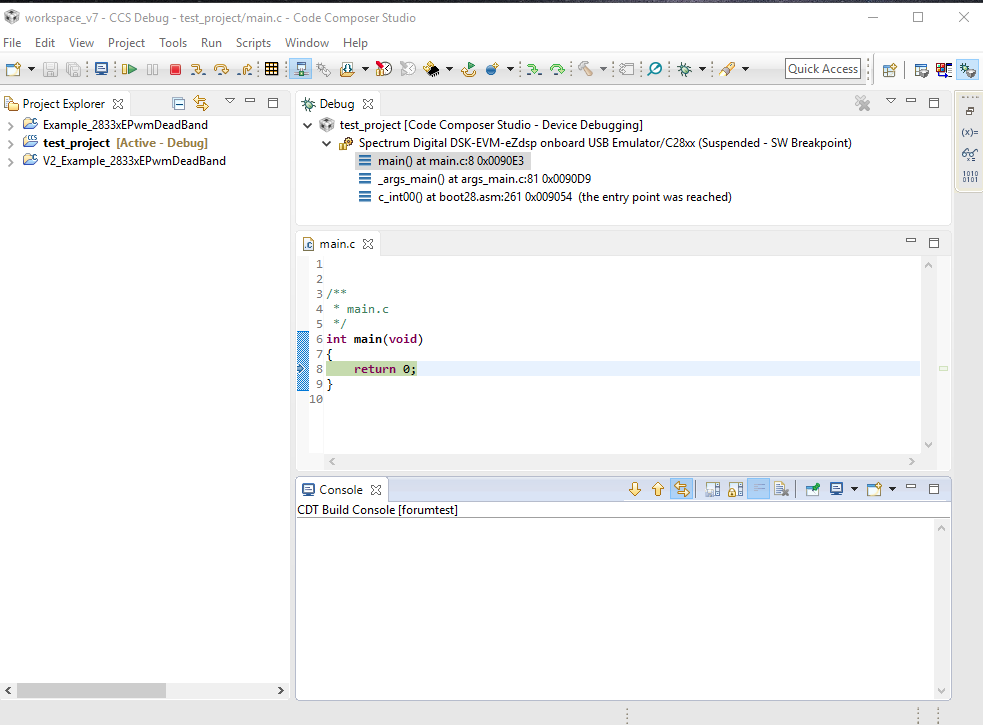This screenshot has height=725, width=983.
Task: Toggle the Console Scroll Lock icon
Action: [735, 489]
